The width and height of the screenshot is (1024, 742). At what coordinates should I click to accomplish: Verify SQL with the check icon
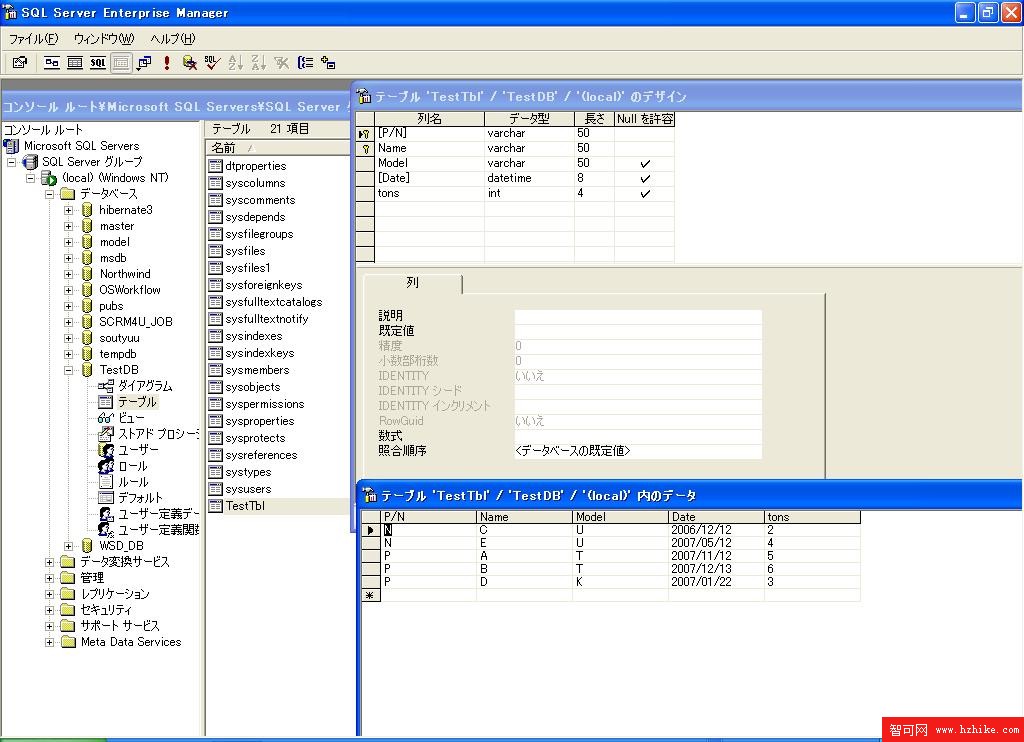point(212,63)
